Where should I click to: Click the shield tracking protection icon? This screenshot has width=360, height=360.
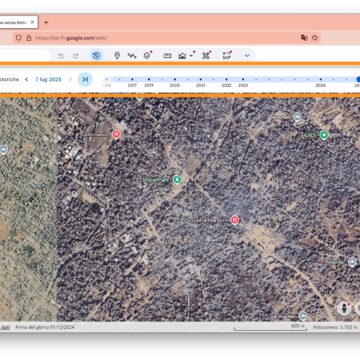coord(19,38)
